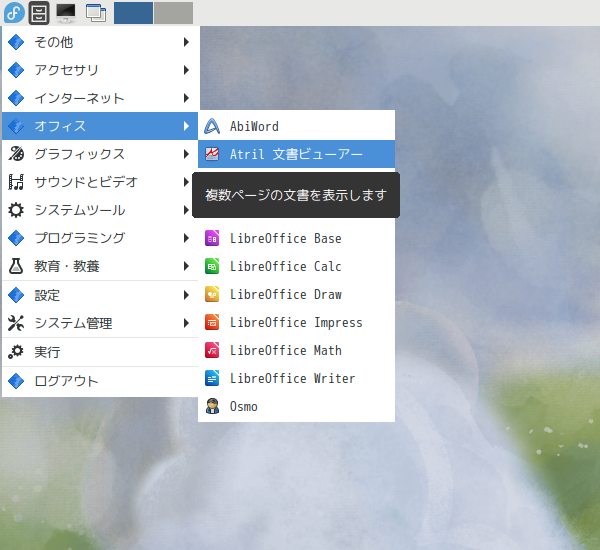Launch LibreOffice Impress from the submenu
Viewport: 600px width, 550px height.
297,322
